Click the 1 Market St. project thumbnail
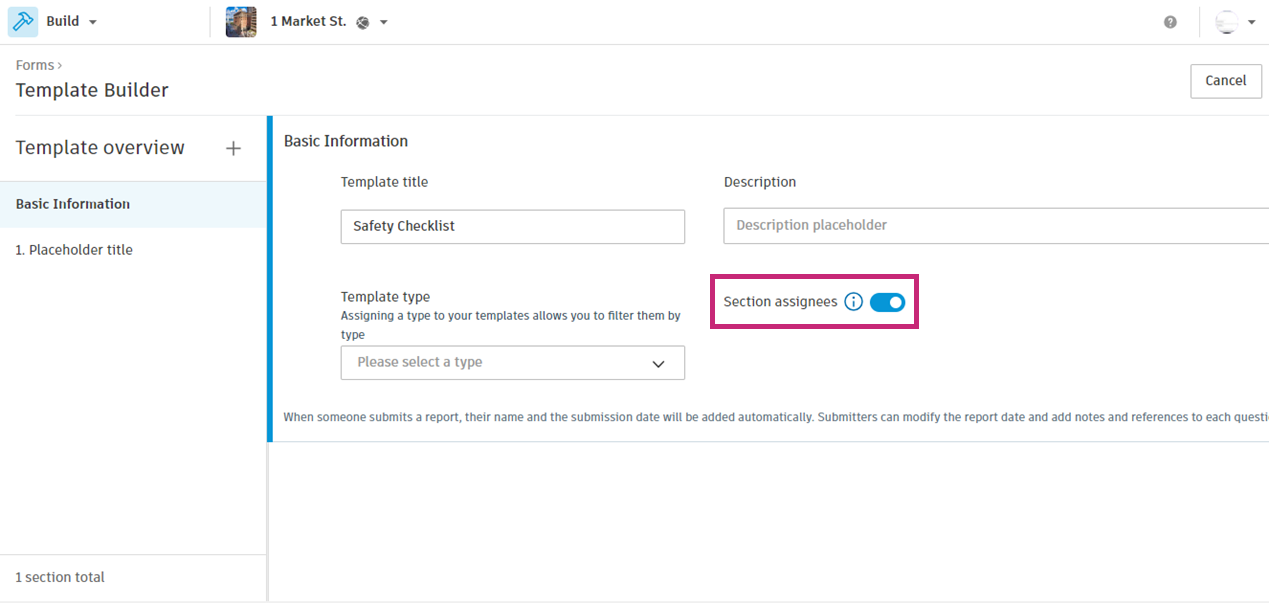This screenshot has width=1269, height=603. click(x=241, y=22)
